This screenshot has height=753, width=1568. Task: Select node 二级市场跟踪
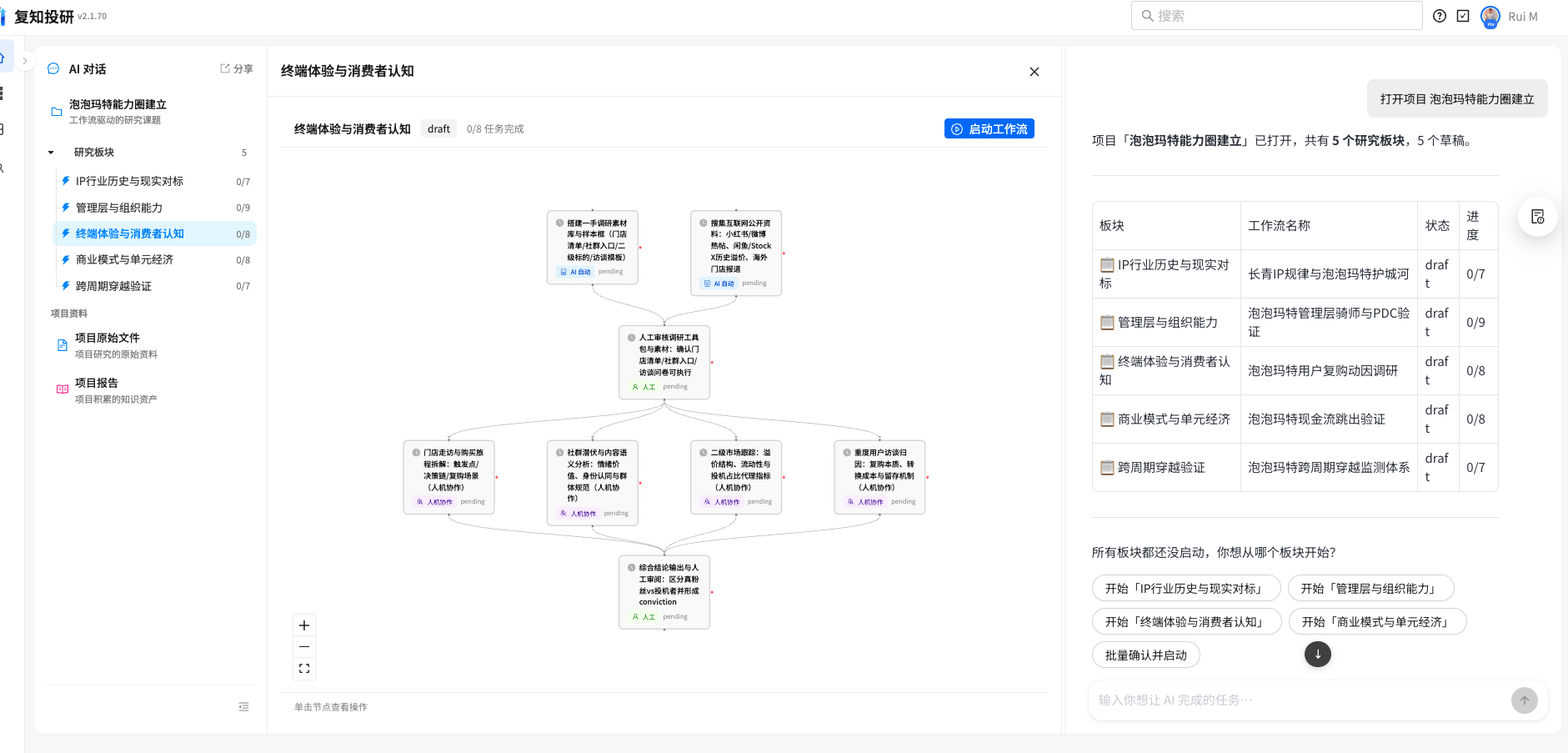click(736, 477)
